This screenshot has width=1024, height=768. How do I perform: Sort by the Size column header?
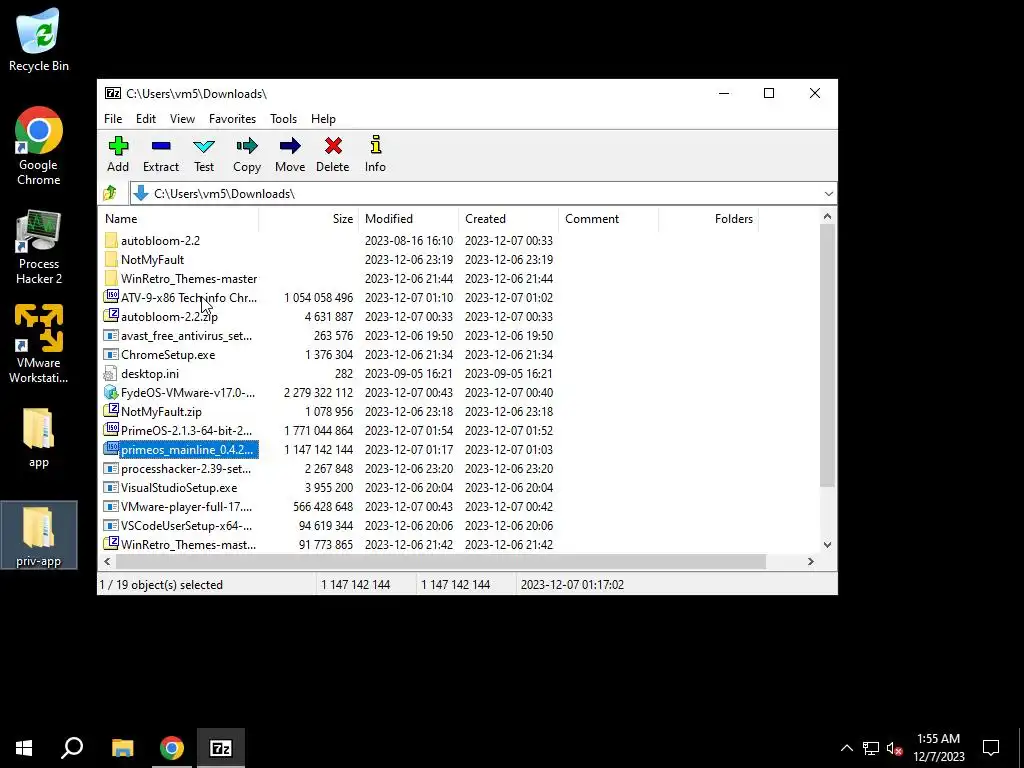tap(308, 219)
